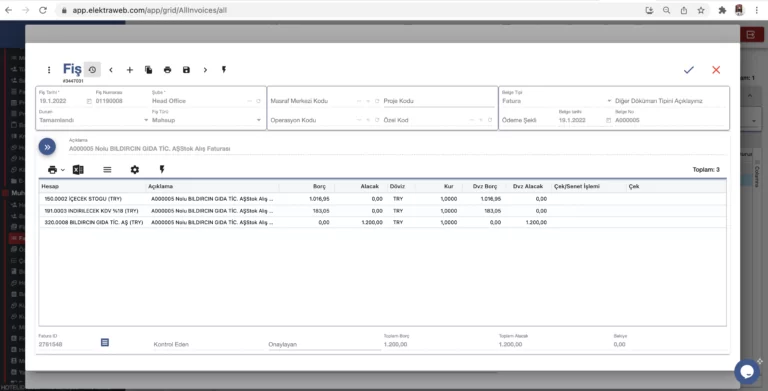Expand the panel with double-arrow round button
Viewport: 768px width, 391px height.
point(47,147)
